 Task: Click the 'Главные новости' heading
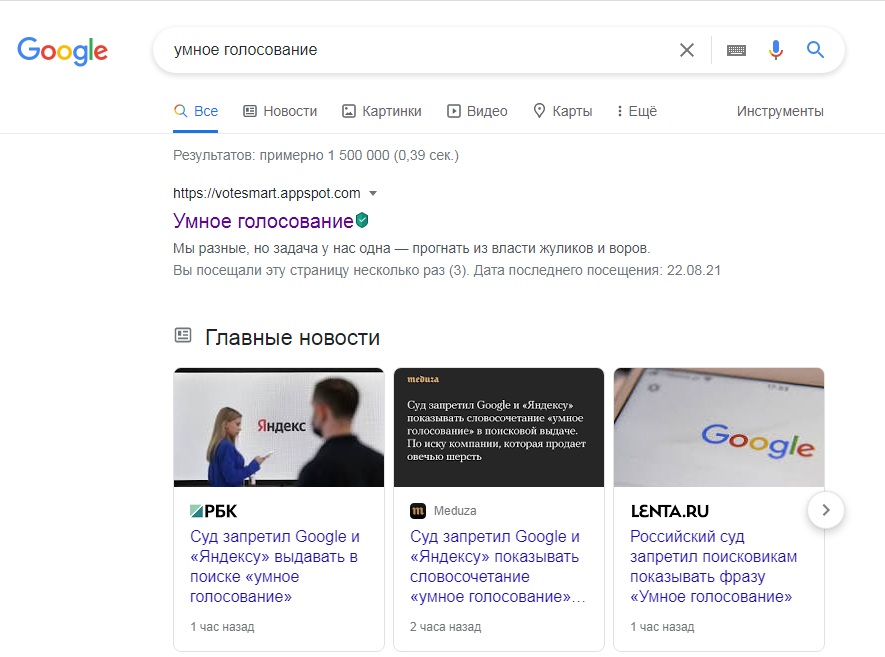[x=292, y=338]
